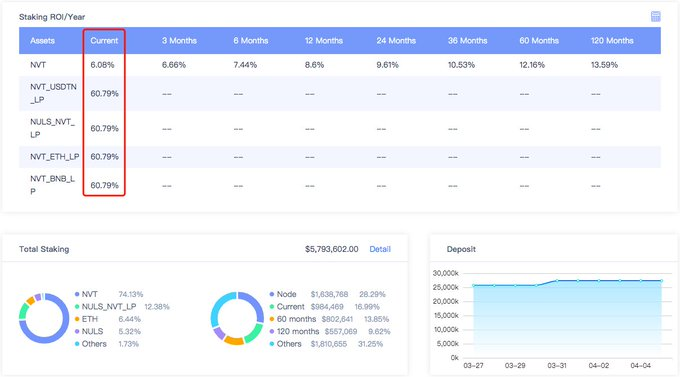Click the Assets column header
Image resolution: width=680 pixels, height=377 pixels.
click(42, 40)
